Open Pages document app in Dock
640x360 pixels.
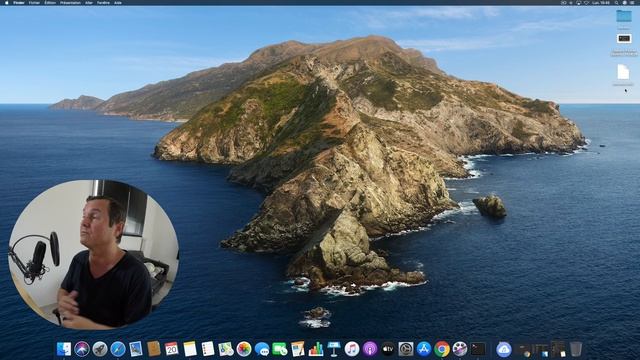coord(298,349)
